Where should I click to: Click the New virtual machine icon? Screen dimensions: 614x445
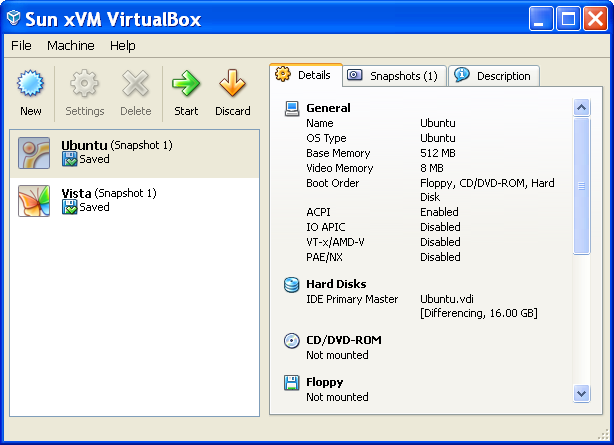pyautogui.click(x=30, y=83)
